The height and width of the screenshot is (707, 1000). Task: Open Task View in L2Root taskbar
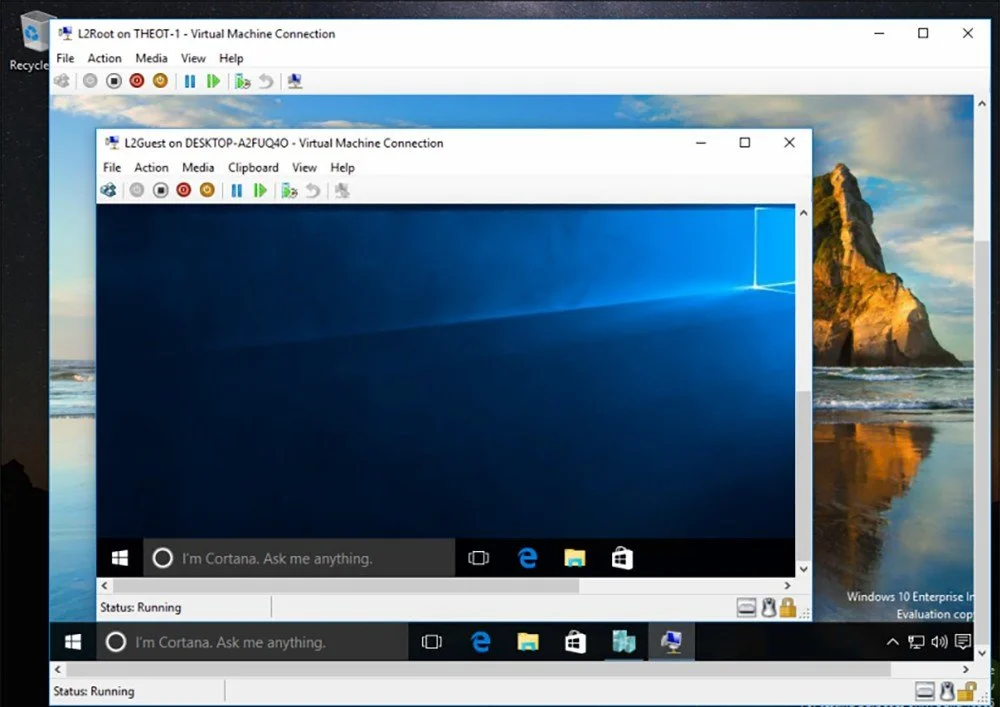point(432,641)
